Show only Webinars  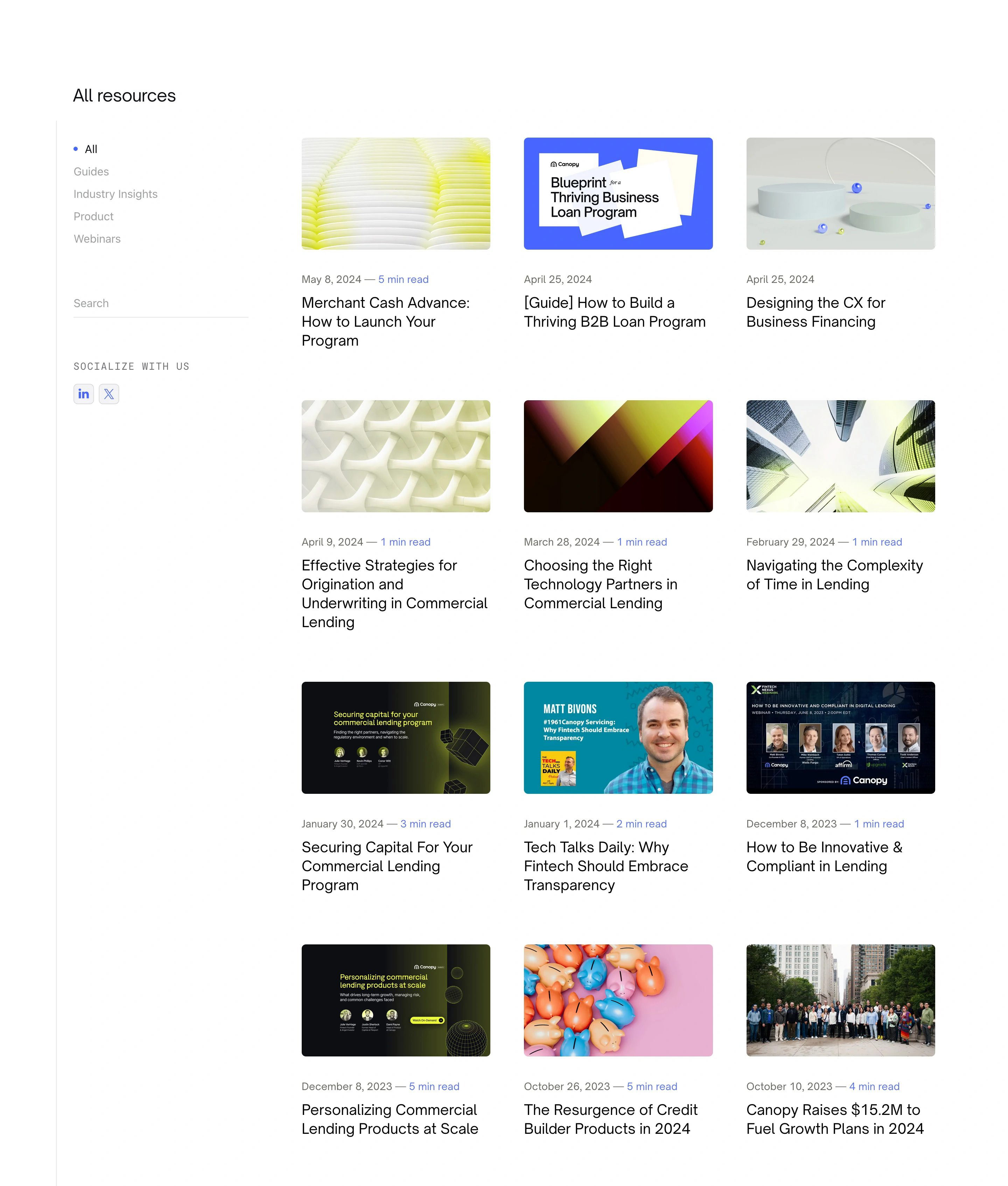(97, 239)
